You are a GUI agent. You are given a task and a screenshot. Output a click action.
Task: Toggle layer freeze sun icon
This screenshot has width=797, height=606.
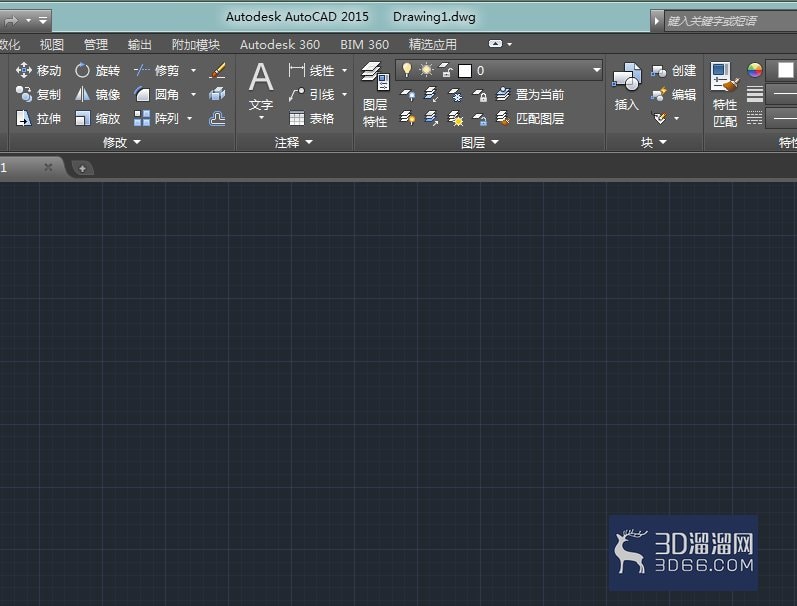tap(426, 70)
